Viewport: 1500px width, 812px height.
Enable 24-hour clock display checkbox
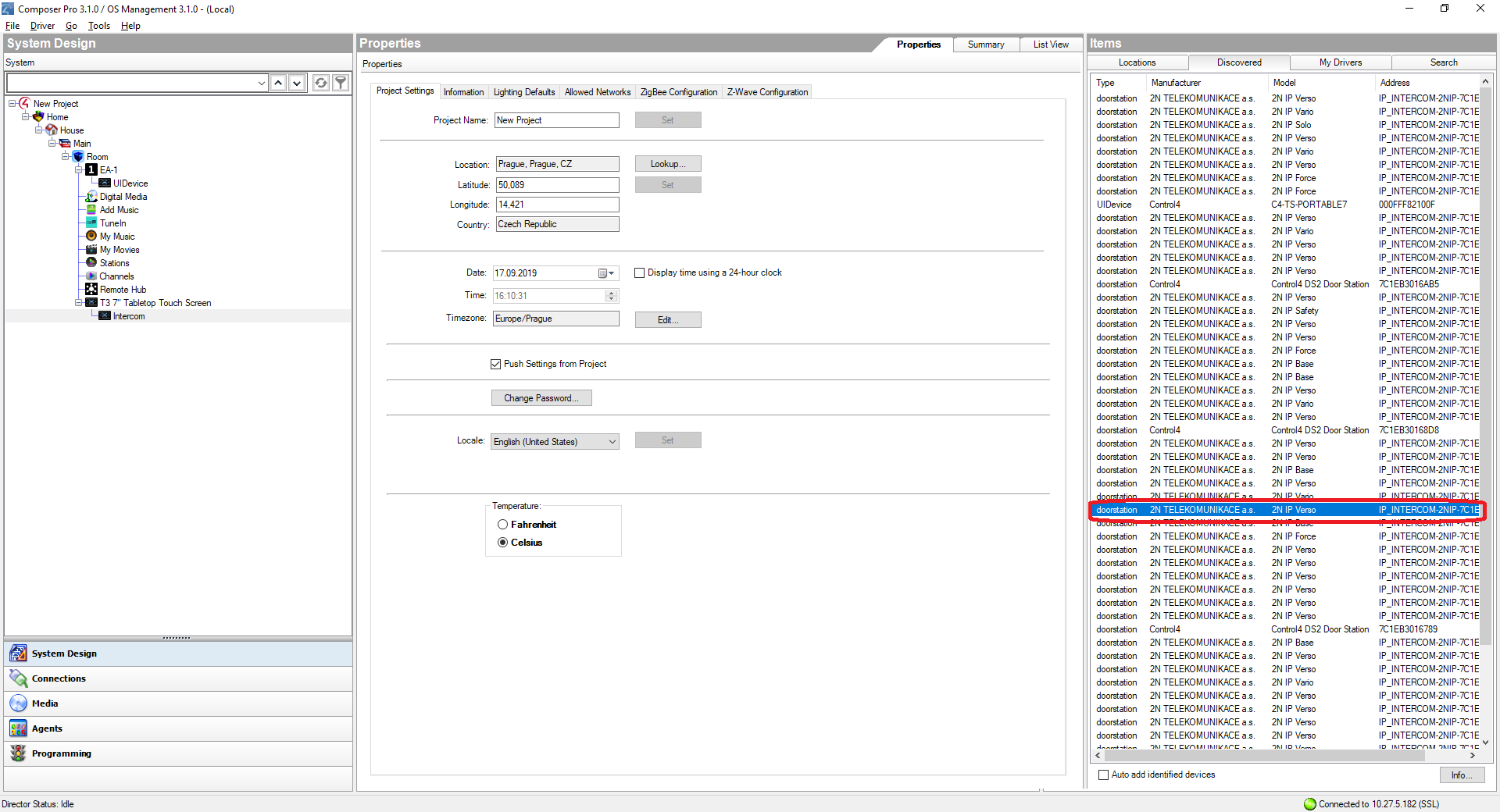640,273
